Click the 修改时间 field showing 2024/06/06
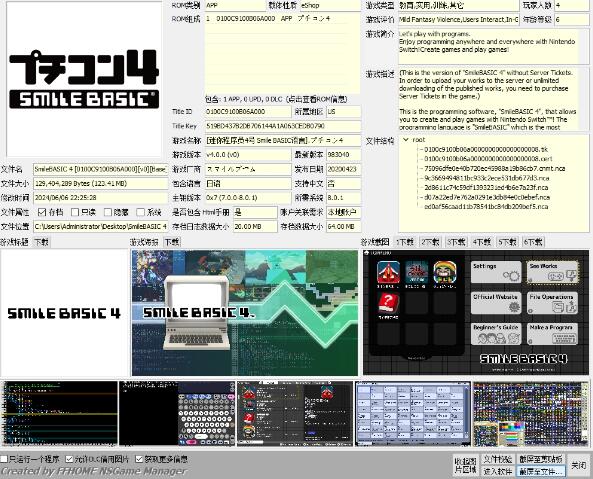The height and width of the screenshot is (479, 593). pyautogui.click(x=100, y=198)
